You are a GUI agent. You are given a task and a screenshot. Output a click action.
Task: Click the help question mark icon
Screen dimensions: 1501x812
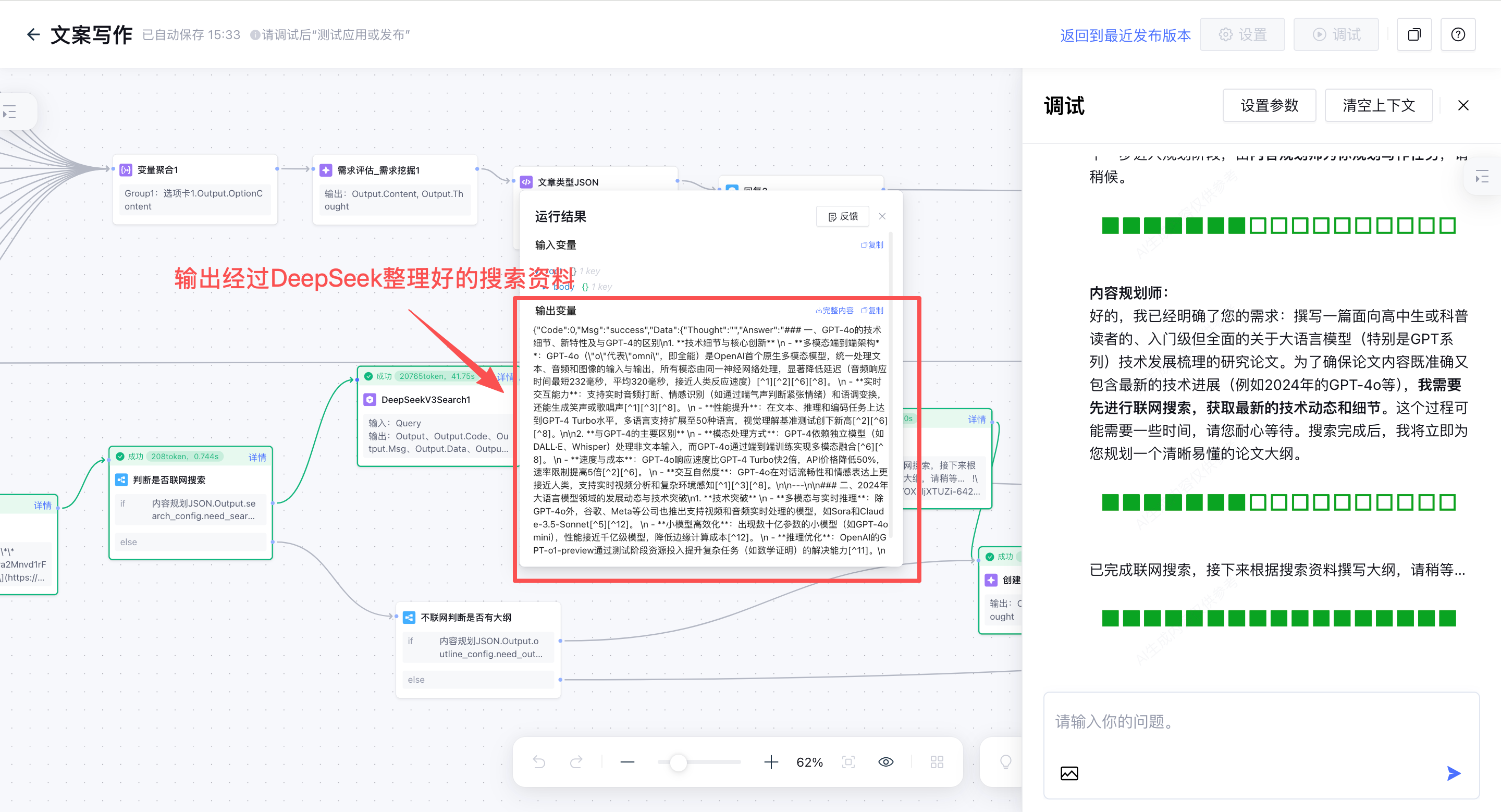point(1457,35)
